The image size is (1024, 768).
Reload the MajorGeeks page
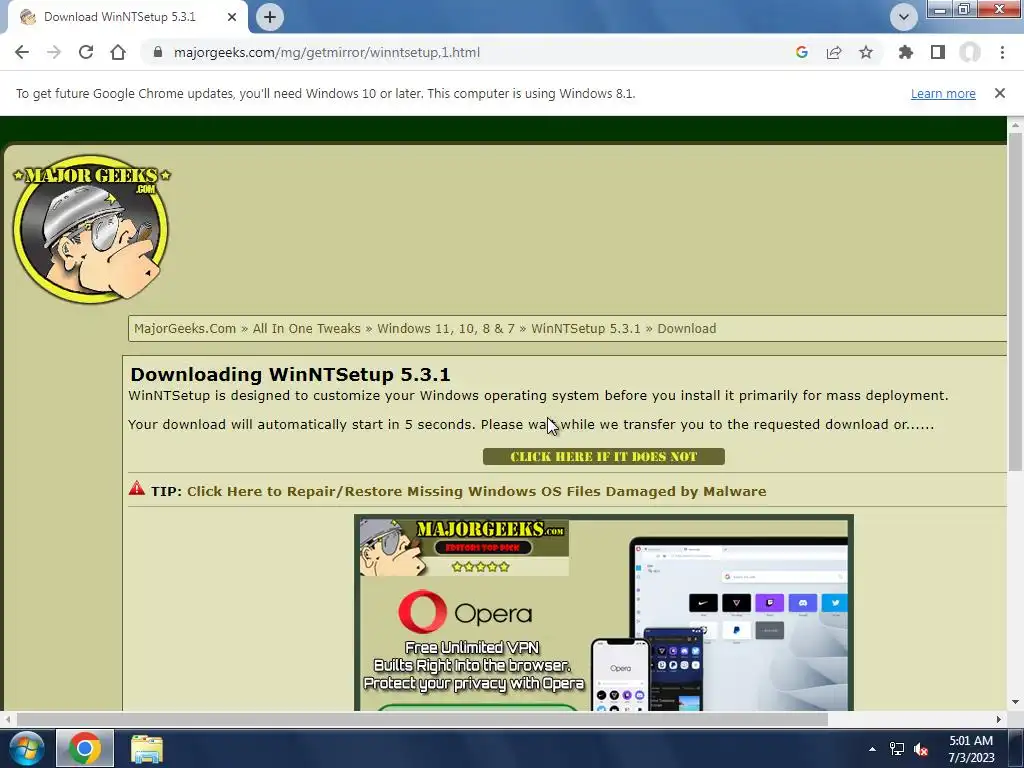coord(86,52)
